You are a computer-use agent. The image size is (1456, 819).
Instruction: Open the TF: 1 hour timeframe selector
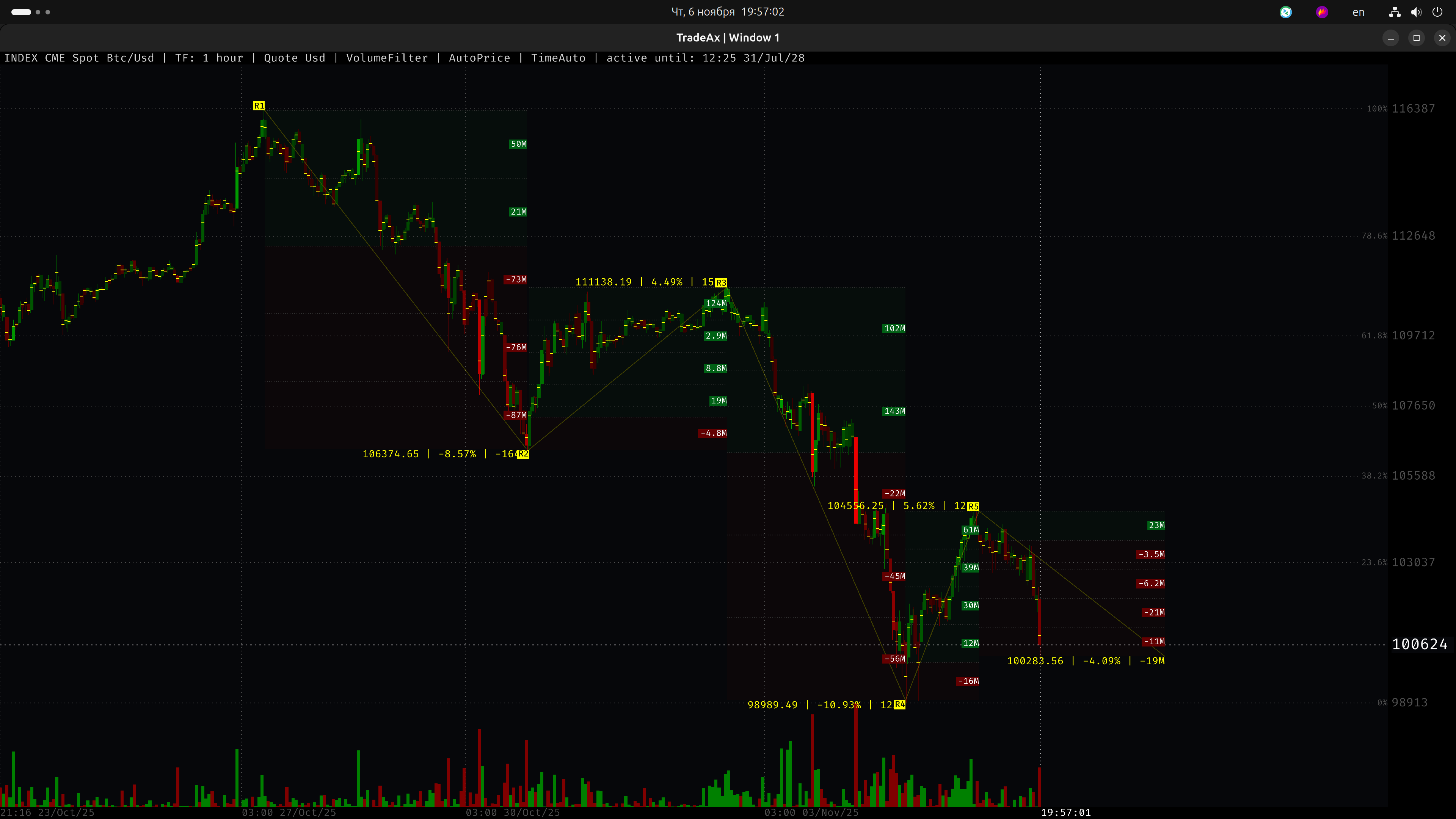tap(209, 58)
